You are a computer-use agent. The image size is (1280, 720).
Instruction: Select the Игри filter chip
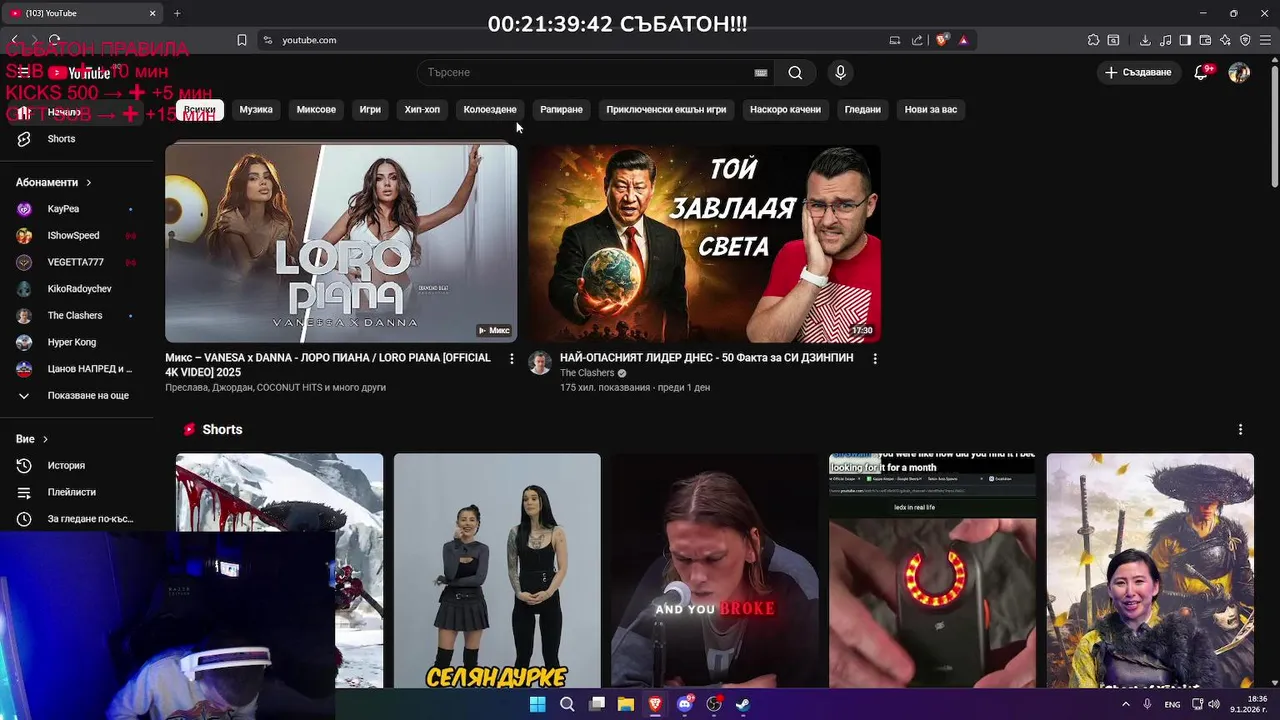coord(370,109)
